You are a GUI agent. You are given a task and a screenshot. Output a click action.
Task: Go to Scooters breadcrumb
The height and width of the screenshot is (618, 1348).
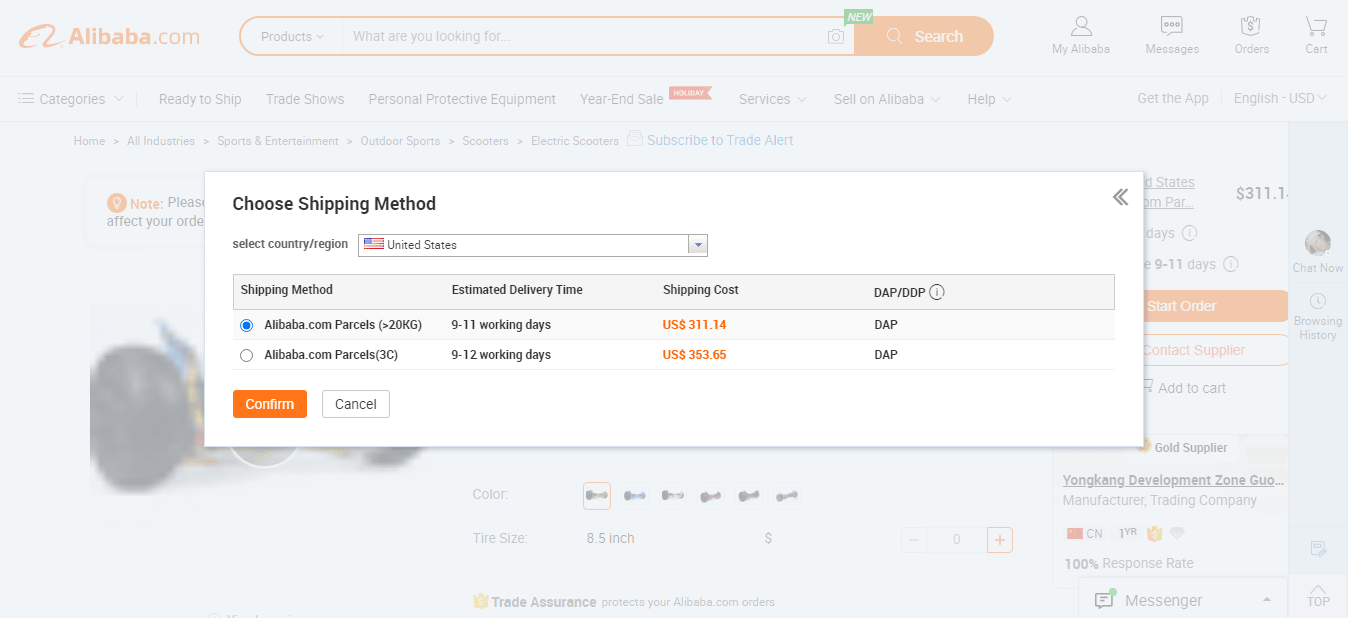click(x=485, y=141)
